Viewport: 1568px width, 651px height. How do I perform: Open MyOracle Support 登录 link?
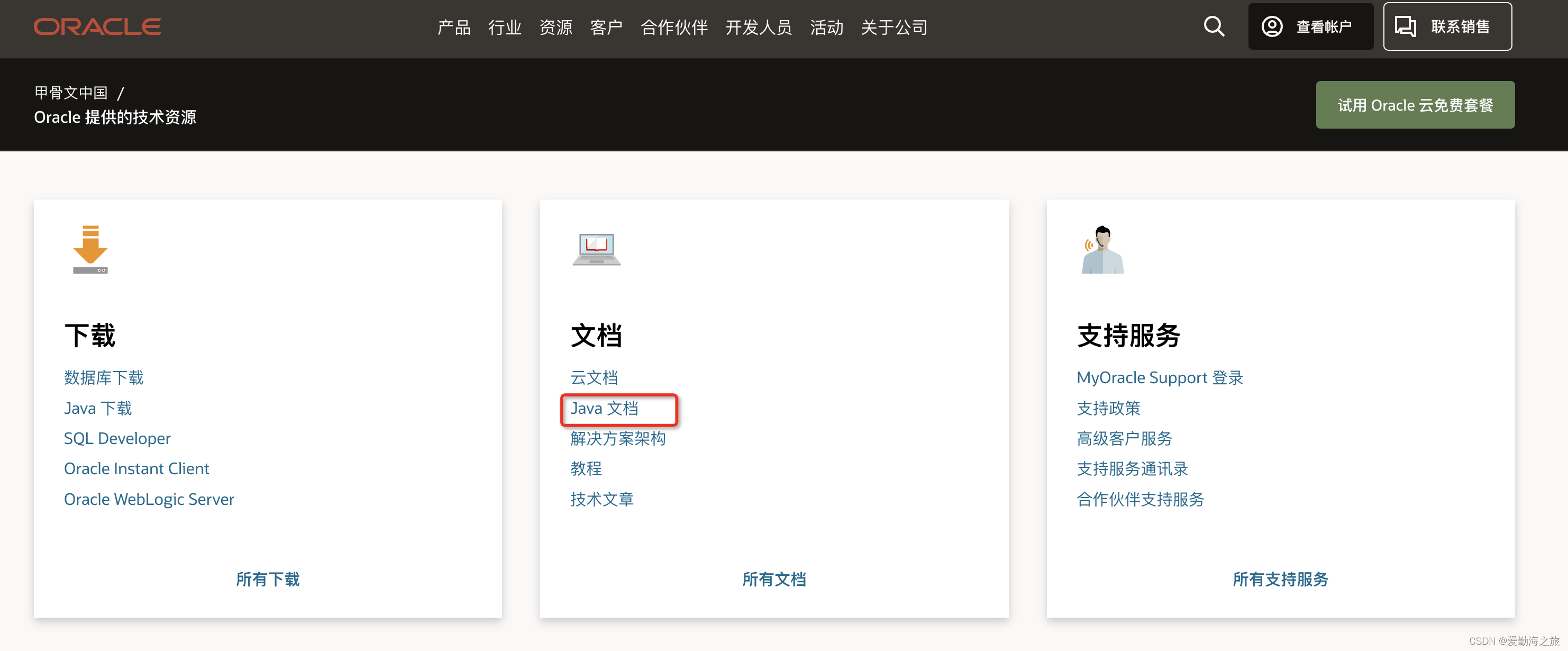[x=1160, y=377]
